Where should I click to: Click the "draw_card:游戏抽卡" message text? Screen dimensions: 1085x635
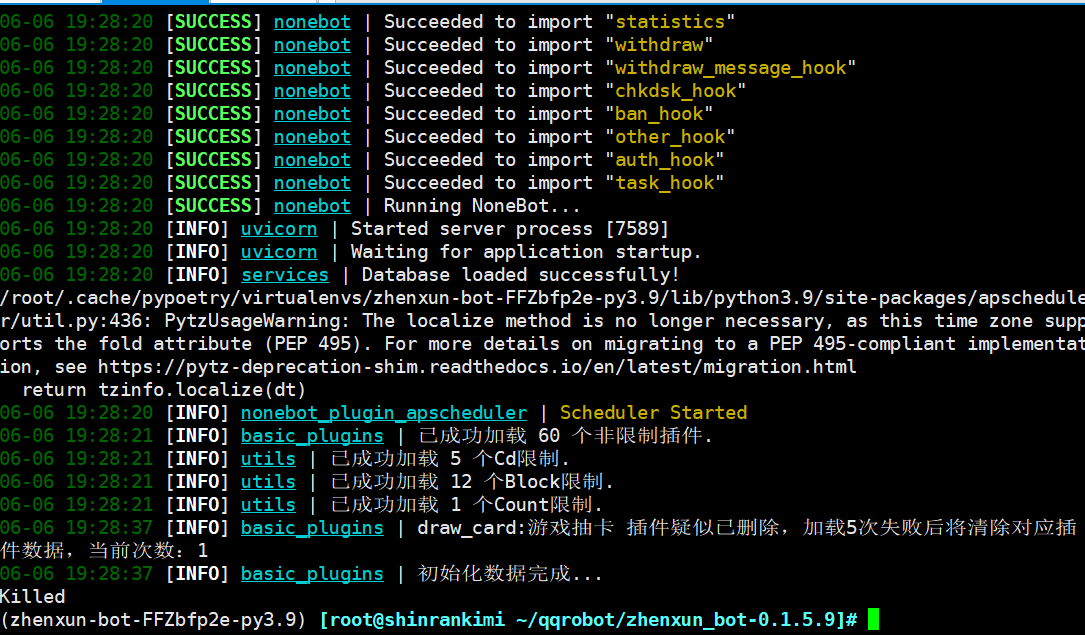tap(516, 528)
